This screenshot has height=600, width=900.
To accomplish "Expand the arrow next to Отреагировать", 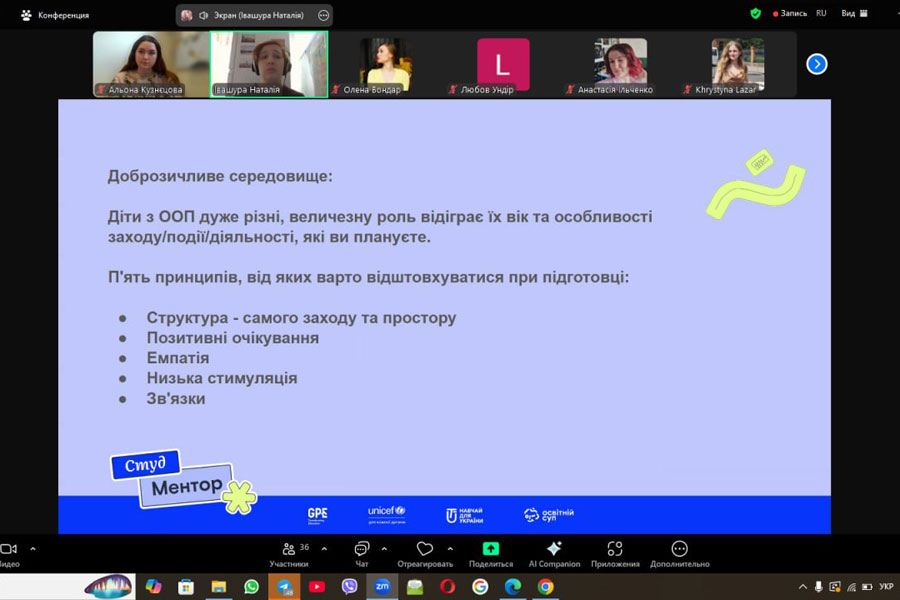I will click(450, 548).
